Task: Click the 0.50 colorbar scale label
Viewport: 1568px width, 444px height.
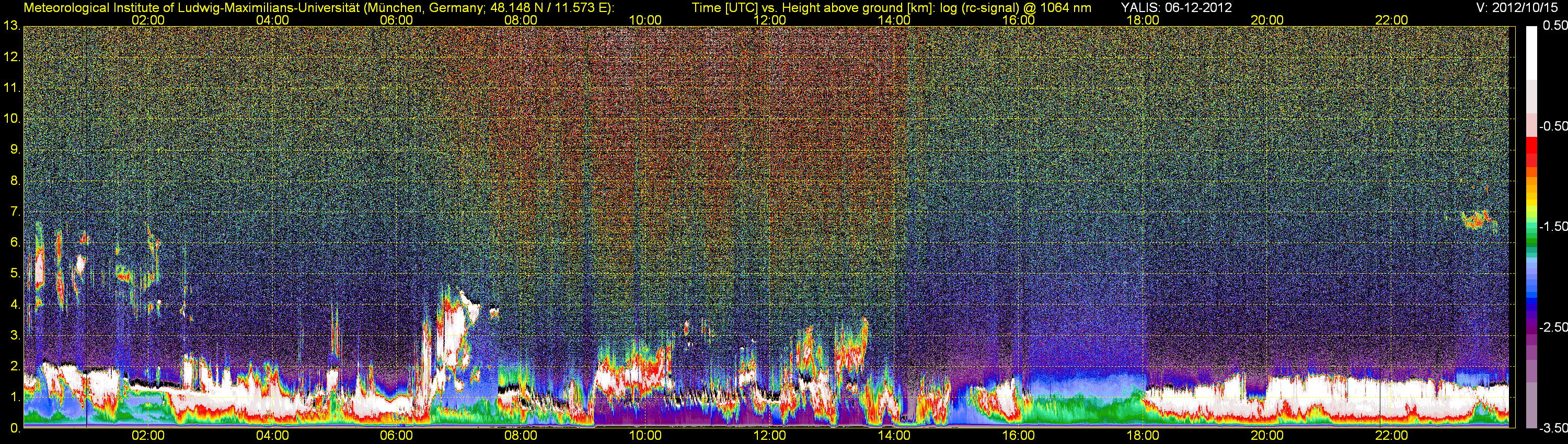Action: 1554,26
